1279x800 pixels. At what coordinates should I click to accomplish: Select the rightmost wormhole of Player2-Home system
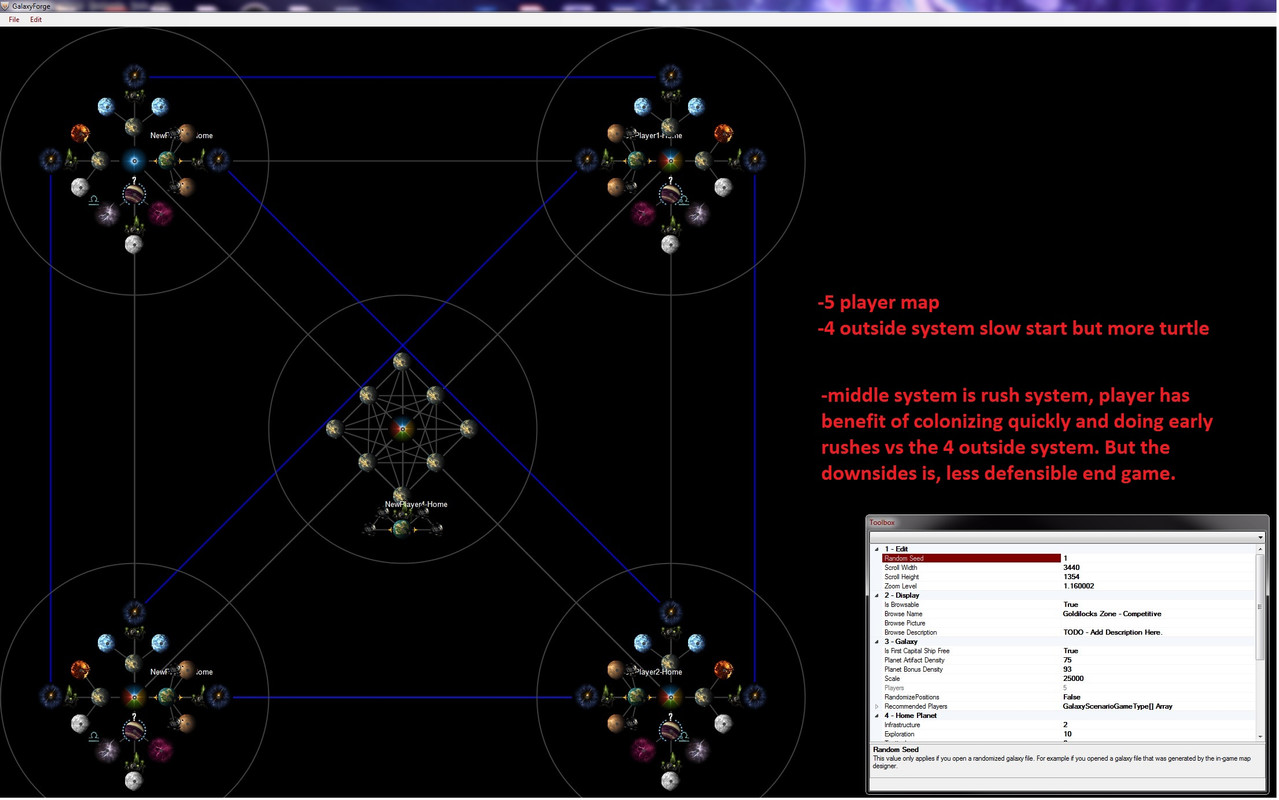pyautogui.click(x=754, y=697)
